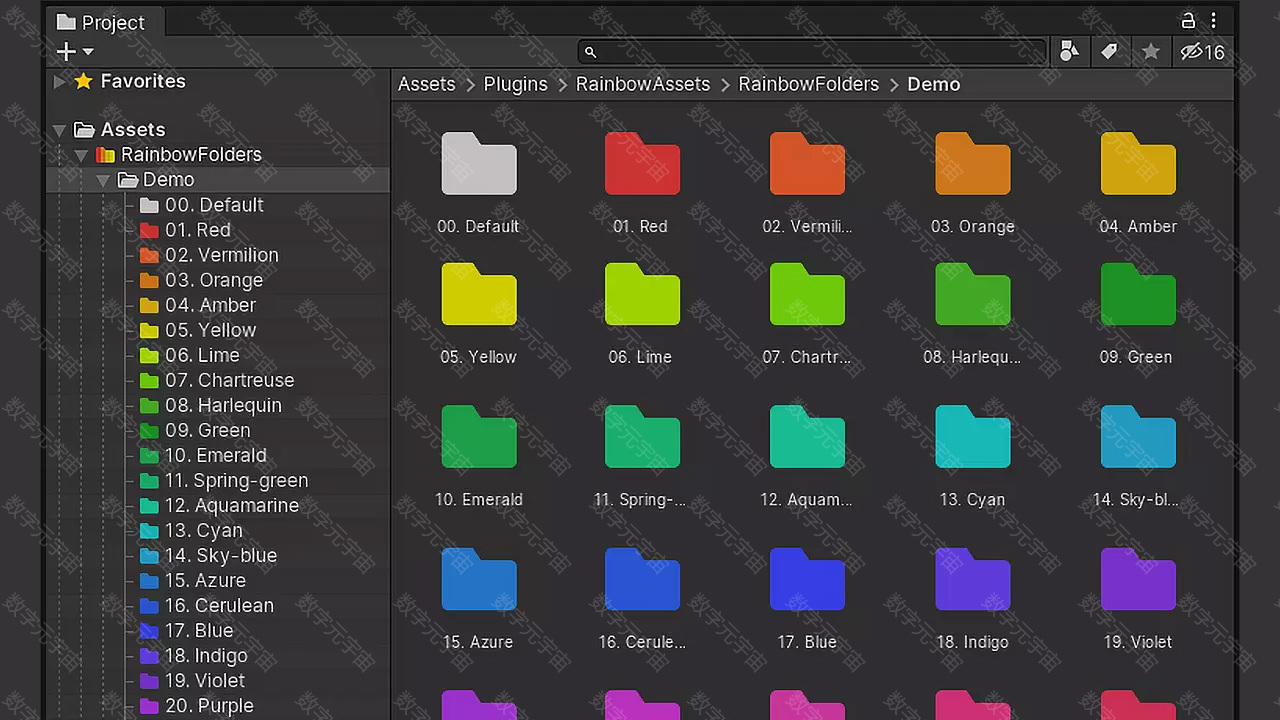Select the 08. Harlequin folder icon in grid
The width and height of the screenshot is (1280, 720).
973,294
